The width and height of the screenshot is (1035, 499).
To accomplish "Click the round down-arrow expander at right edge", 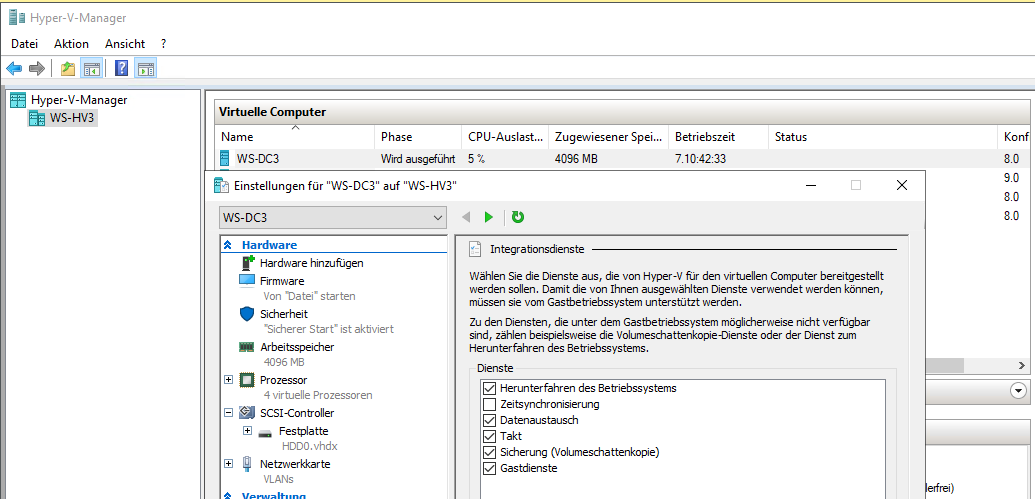I will 1018,391.
